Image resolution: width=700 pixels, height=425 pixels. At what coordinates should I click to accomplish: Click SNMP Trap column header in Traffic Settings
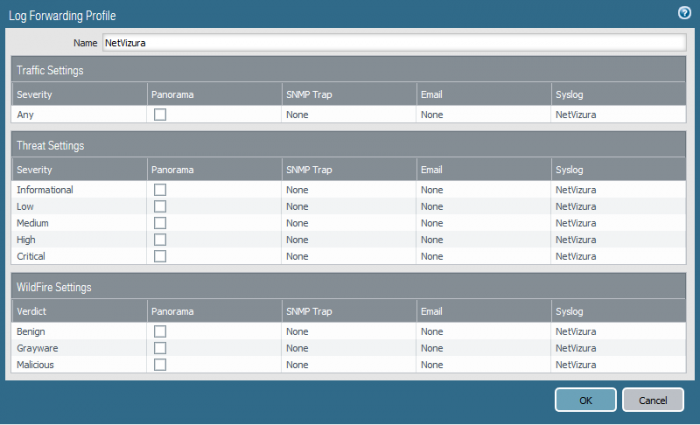(349, 94)
